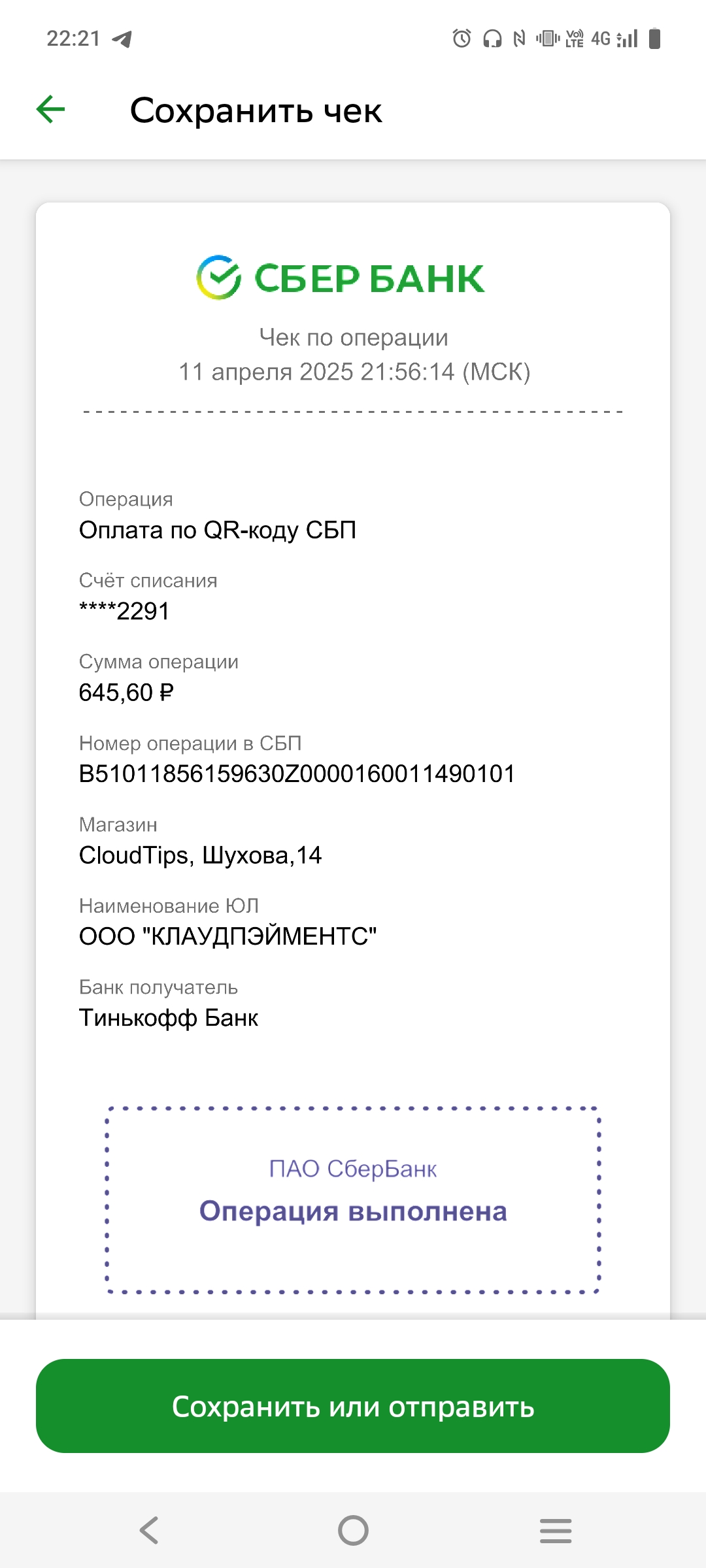Tap the CloudTips, Шухова,14 store name
This screenshot has height=1568, width=706.
point(200,855)
